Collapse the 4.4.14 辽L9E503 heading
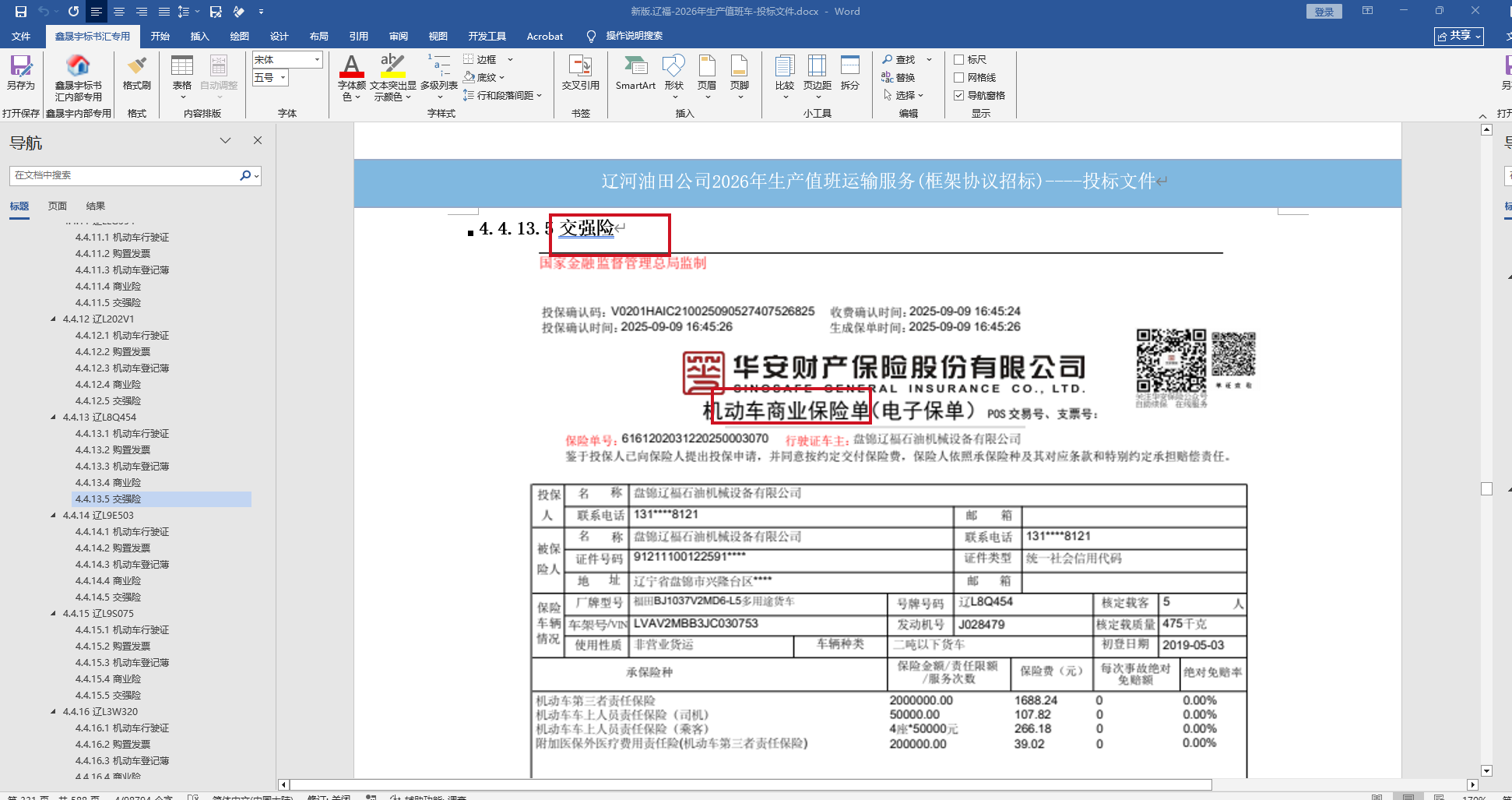Viewport: 1512px width, 800px height. [x=54, y=515]
